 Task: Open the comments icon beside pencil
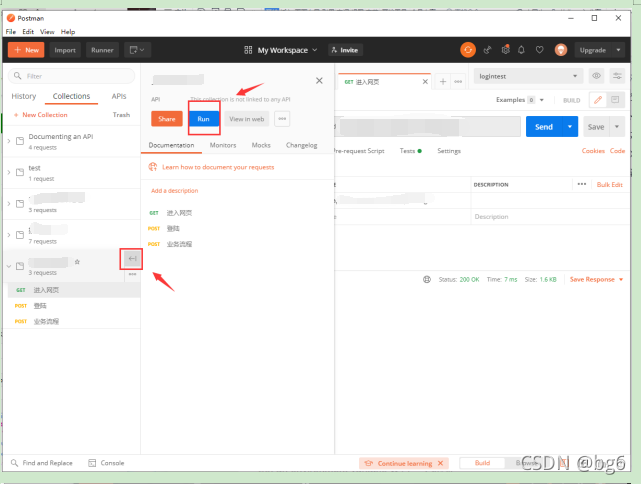615,100
